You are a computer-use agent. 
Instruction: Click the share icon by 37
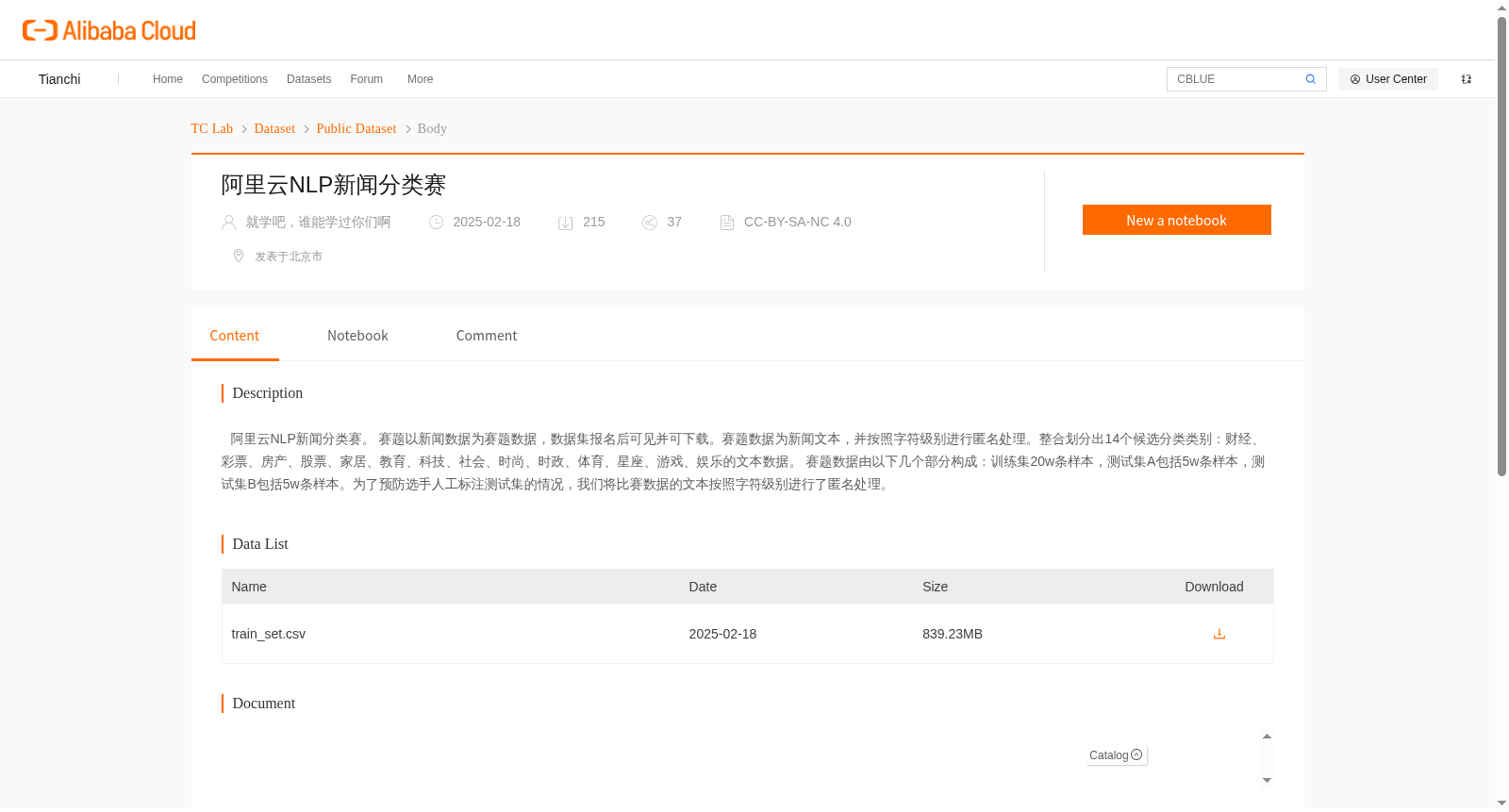(650, 223)
